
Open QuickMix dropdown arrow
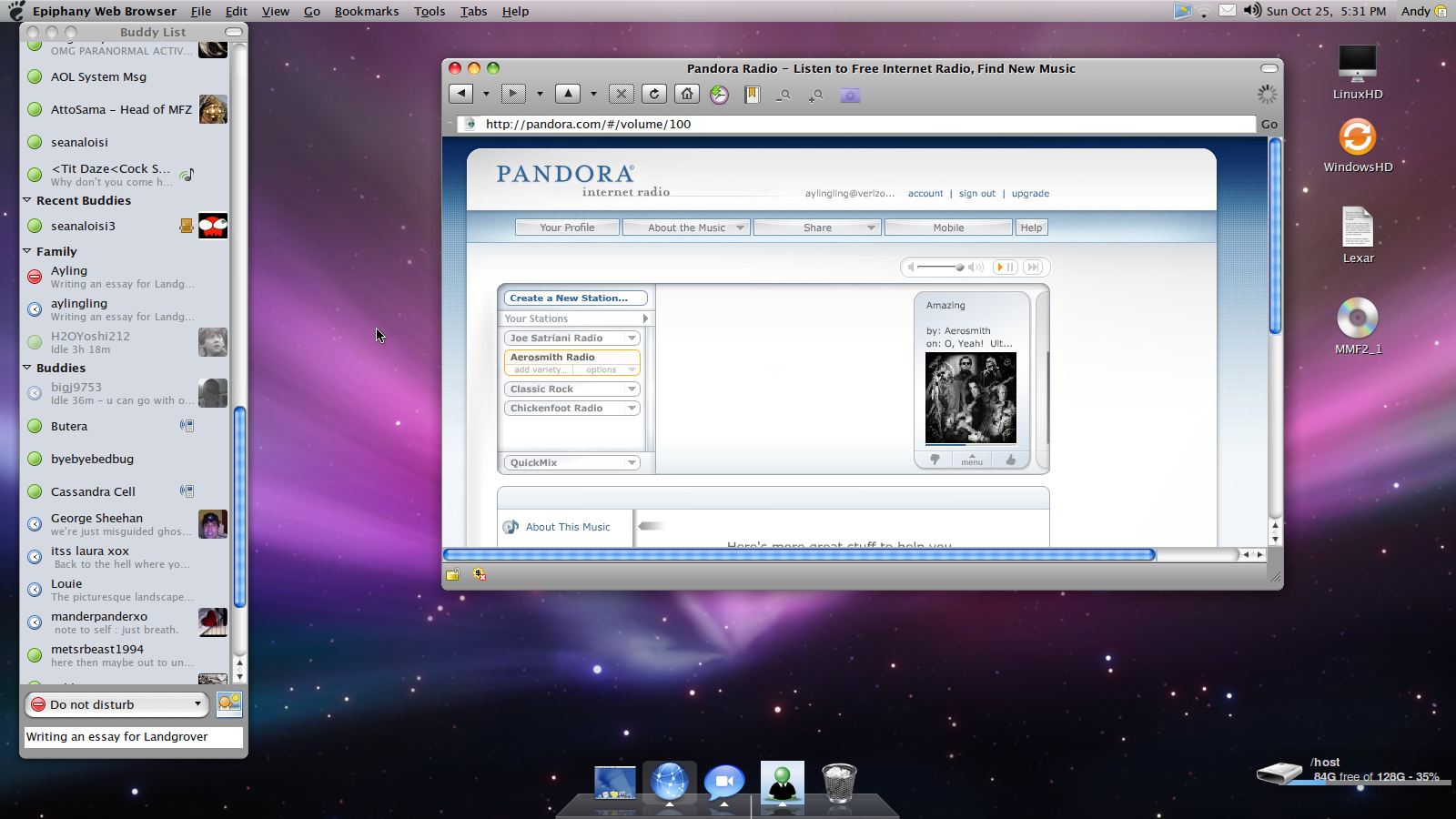632,462
